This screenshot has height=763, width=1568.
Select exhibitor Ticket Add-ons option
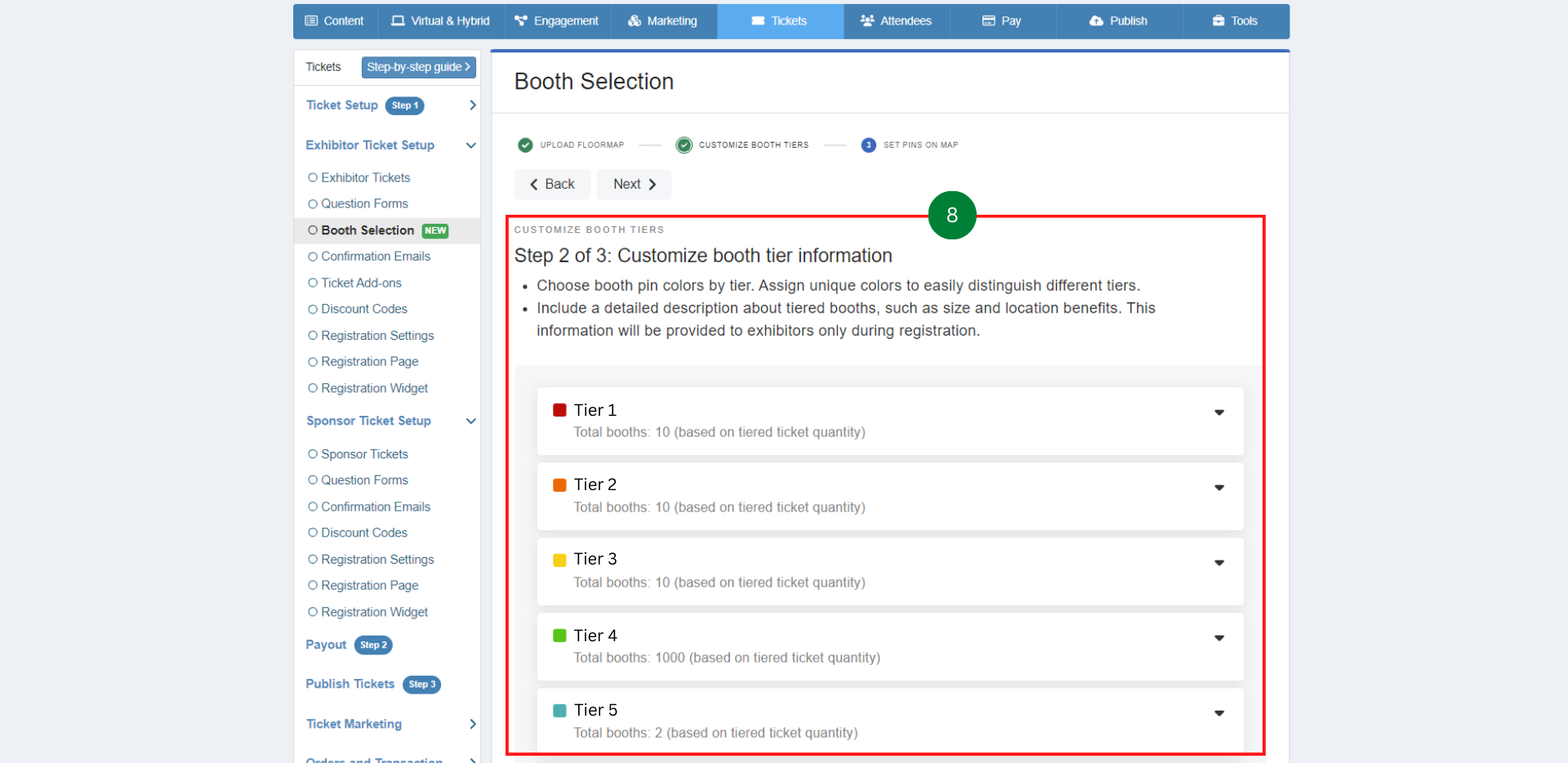click(x=361, y=283)
